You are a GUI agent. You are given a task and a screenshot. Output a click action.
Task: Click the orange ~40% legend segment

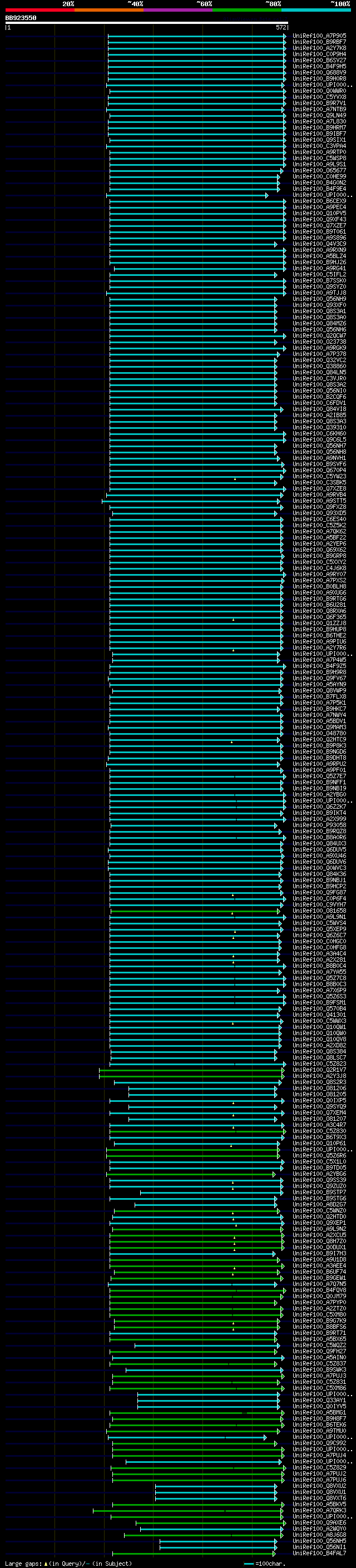(x=109, y=10)
